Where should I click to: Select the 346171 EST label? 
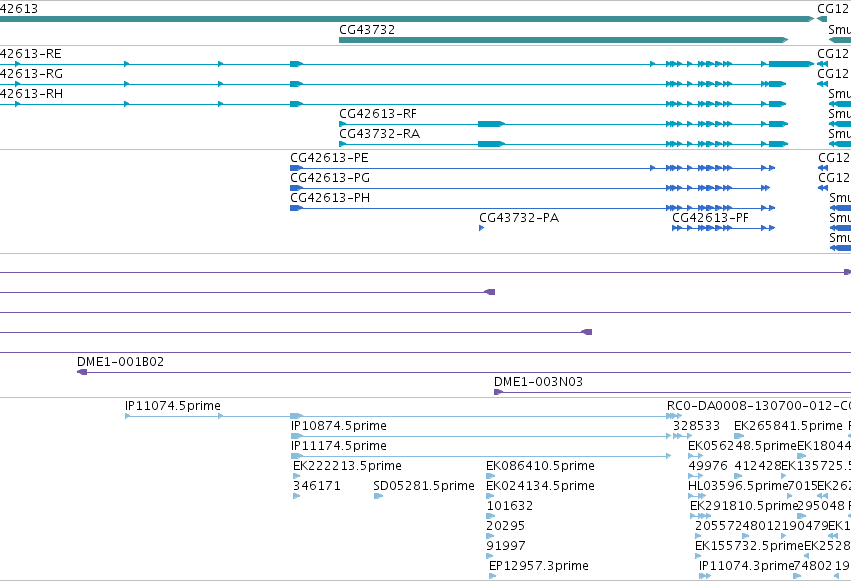(x=317, y=486)
